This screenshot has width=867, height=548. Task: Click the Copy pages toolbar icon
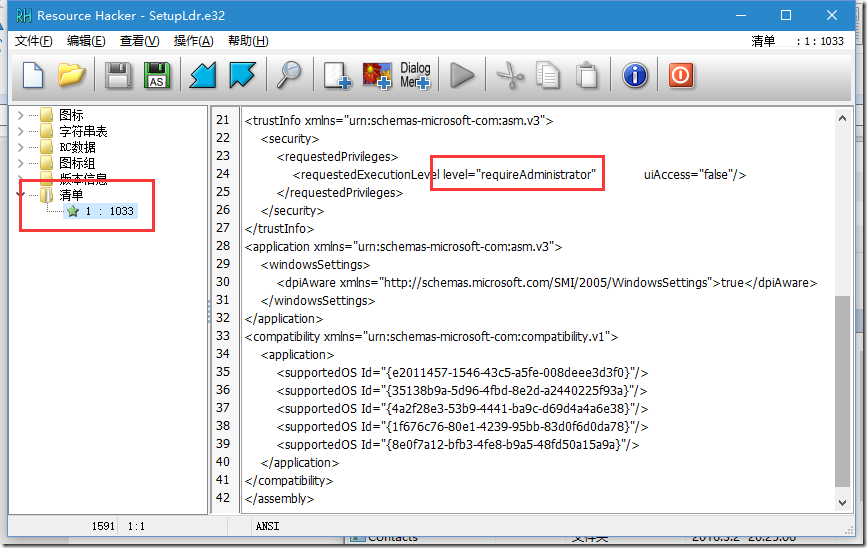click(548, 75)
